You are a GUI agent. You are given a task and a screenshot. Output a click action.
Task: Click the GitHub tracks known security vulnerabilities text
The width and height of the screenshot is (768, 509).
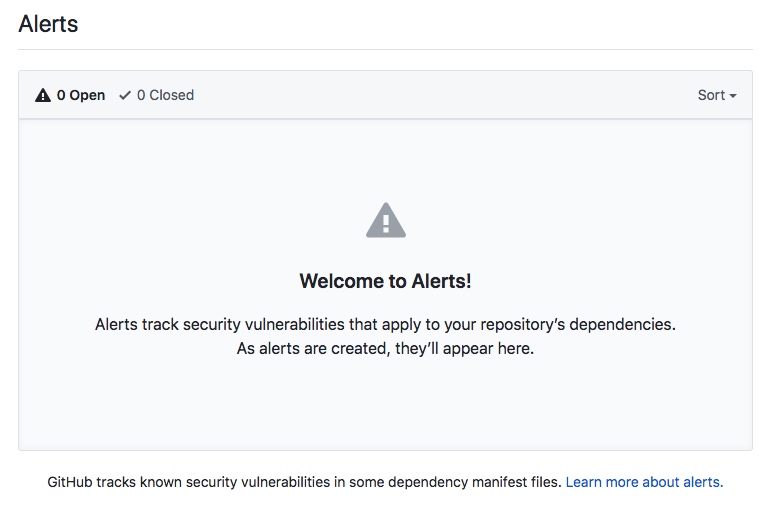pyautogui.click(x=304, y=482)
